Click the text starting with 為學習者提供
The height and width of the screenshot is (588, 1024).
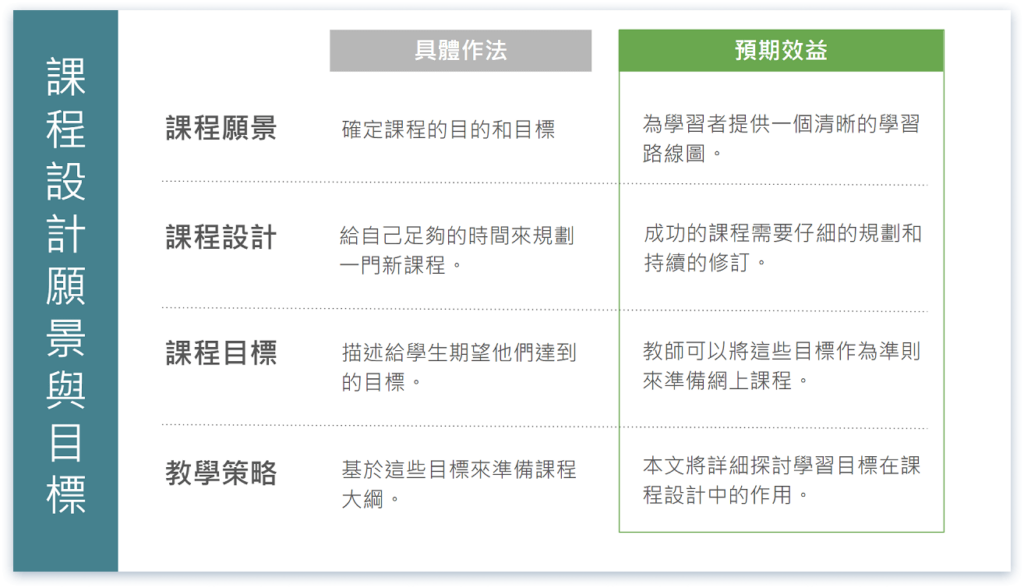pos(781,138)
